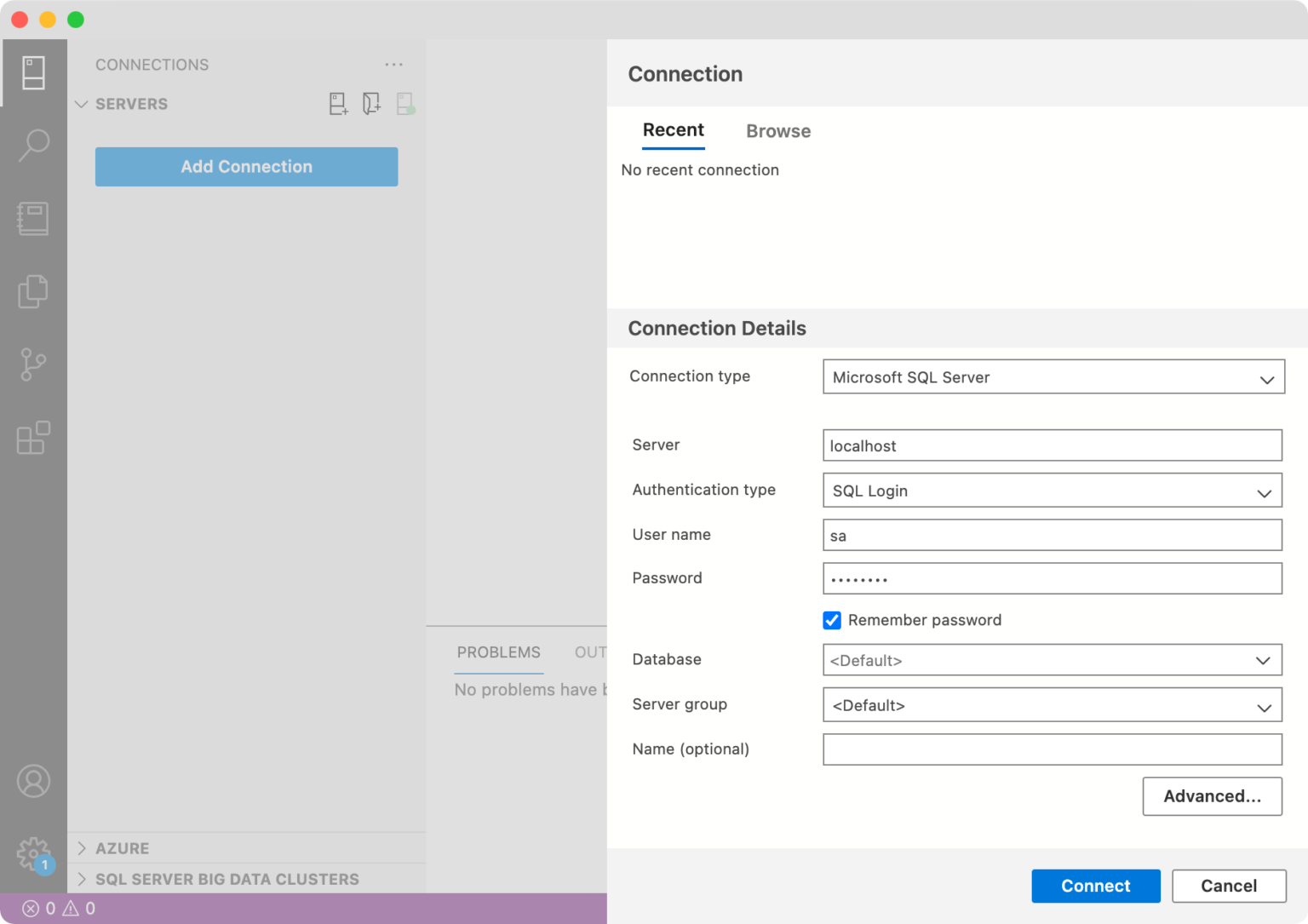Open the Accounts icon near the bottom

[34, 780]
